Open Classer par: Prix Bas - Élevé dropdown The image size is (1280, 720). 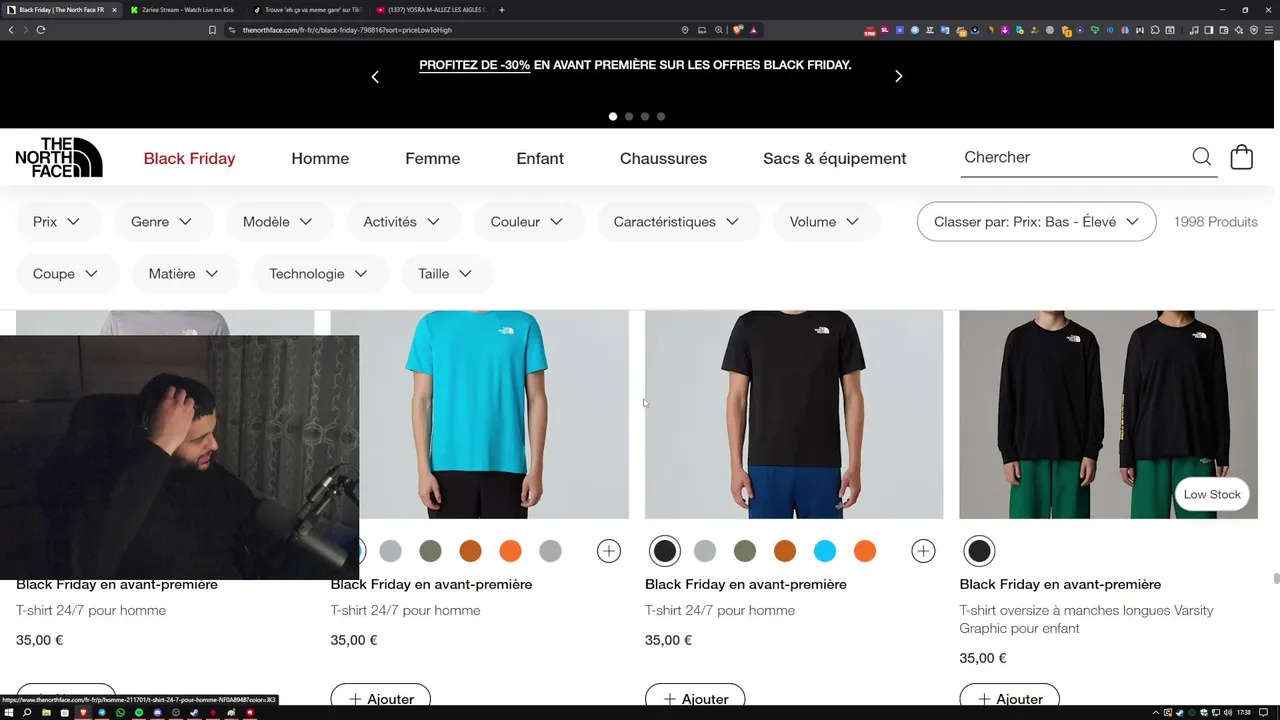click(x=1037, y=222)
